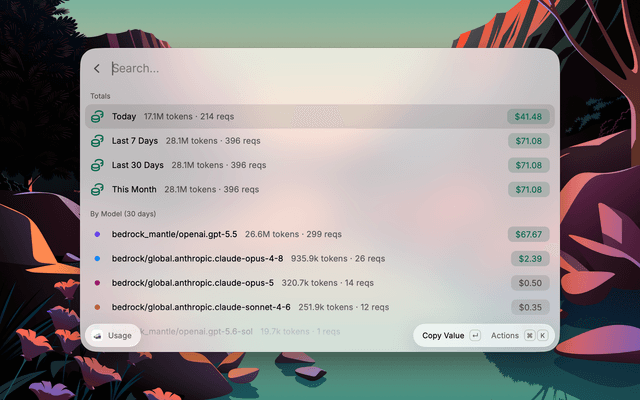Screen dimensions: 640x400
Task: Open the Usage extension pill
Action: point(113,336)
